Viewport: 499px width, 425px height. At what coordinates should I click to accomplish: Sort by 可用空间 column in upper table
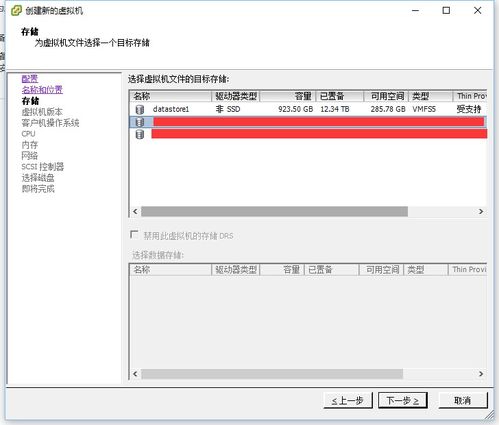point(386,96)
